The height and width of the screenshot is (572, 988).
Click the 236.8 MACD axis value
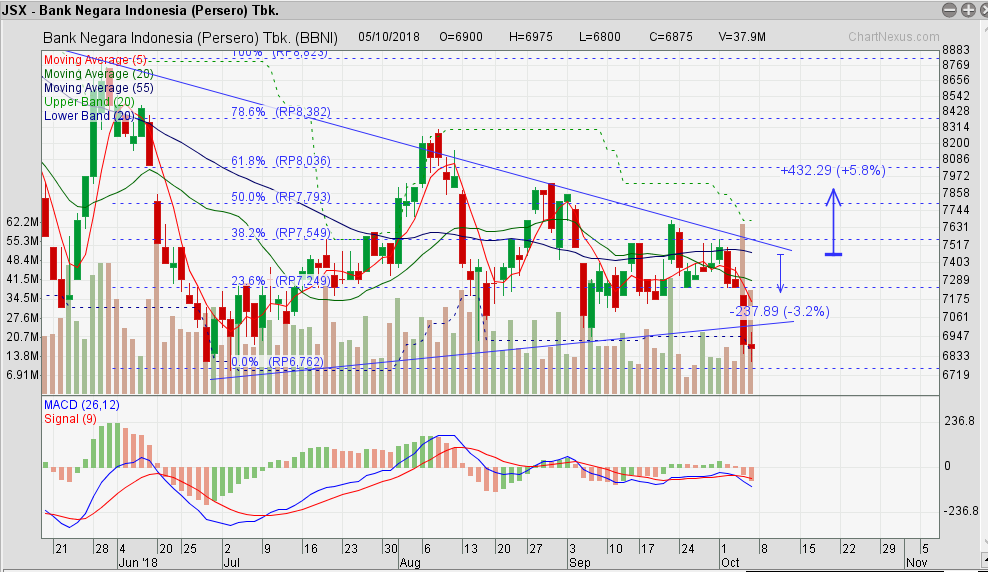pos(958,421)
